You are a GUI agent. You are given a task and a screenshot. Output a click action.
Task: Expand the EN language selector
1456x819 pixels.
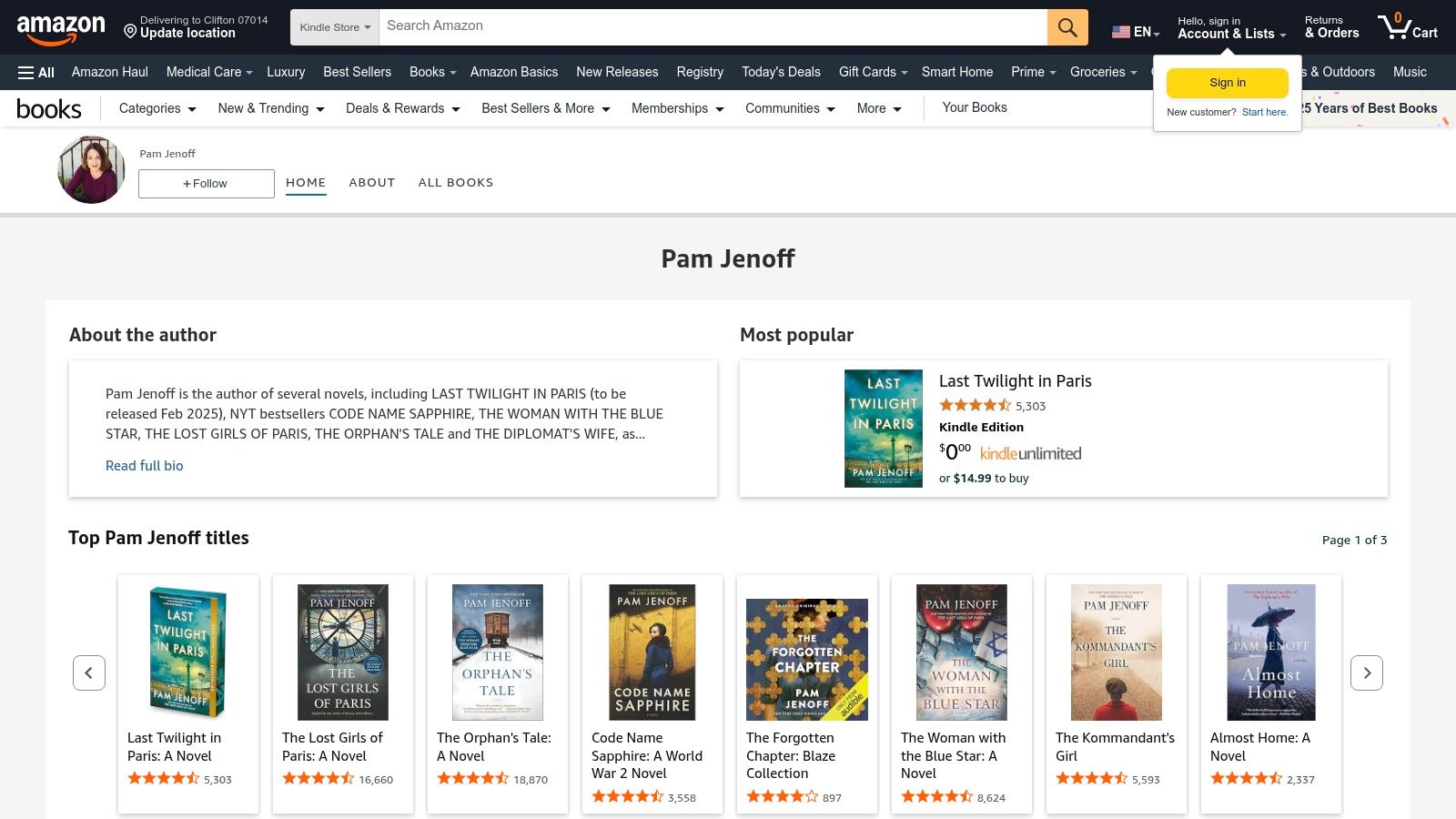click(x=1135, y=32)
